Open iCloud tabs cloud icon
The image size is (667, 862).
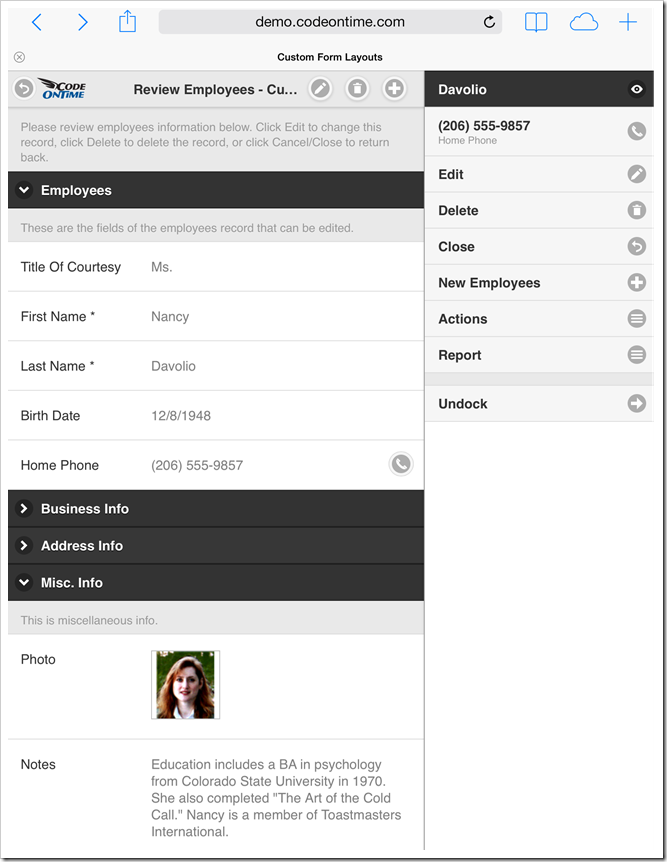point(583,22)
